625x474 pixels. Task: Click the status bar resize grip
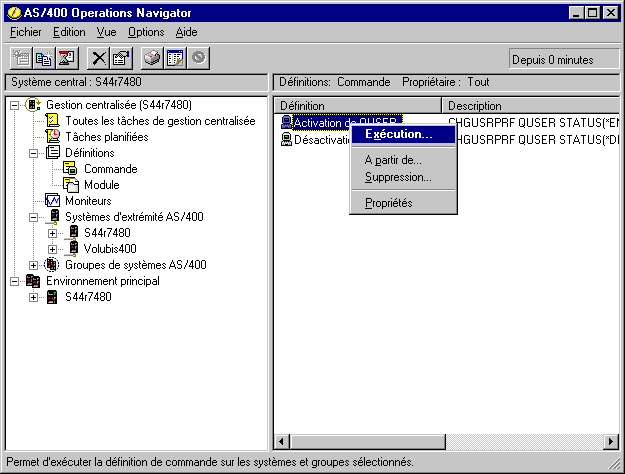coord(615,464)
